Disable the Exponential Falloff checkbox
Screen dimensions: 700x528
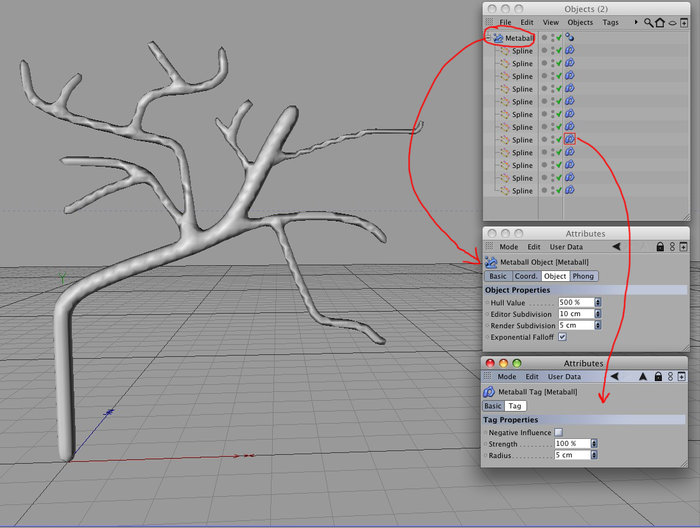tap(562, 337)
